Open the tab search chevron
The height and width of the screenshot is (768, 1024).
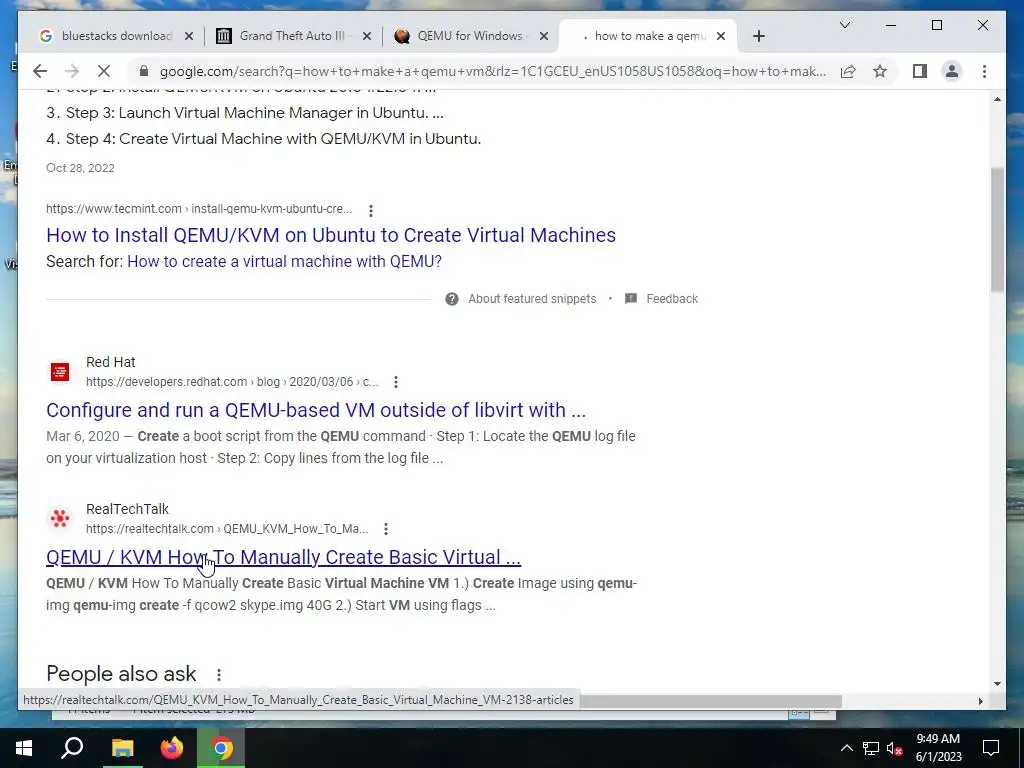tap(844, 25)
